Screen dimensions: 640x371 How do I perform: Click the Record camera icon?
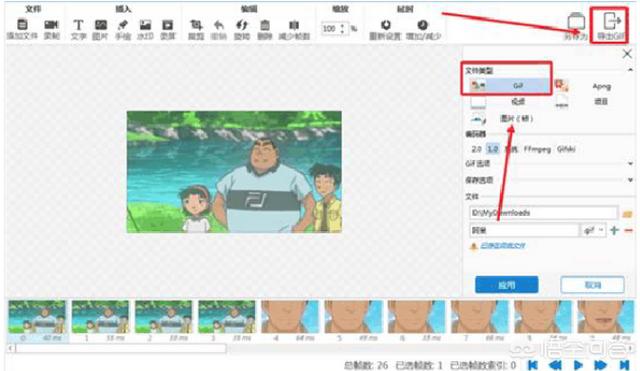(51, 25)
